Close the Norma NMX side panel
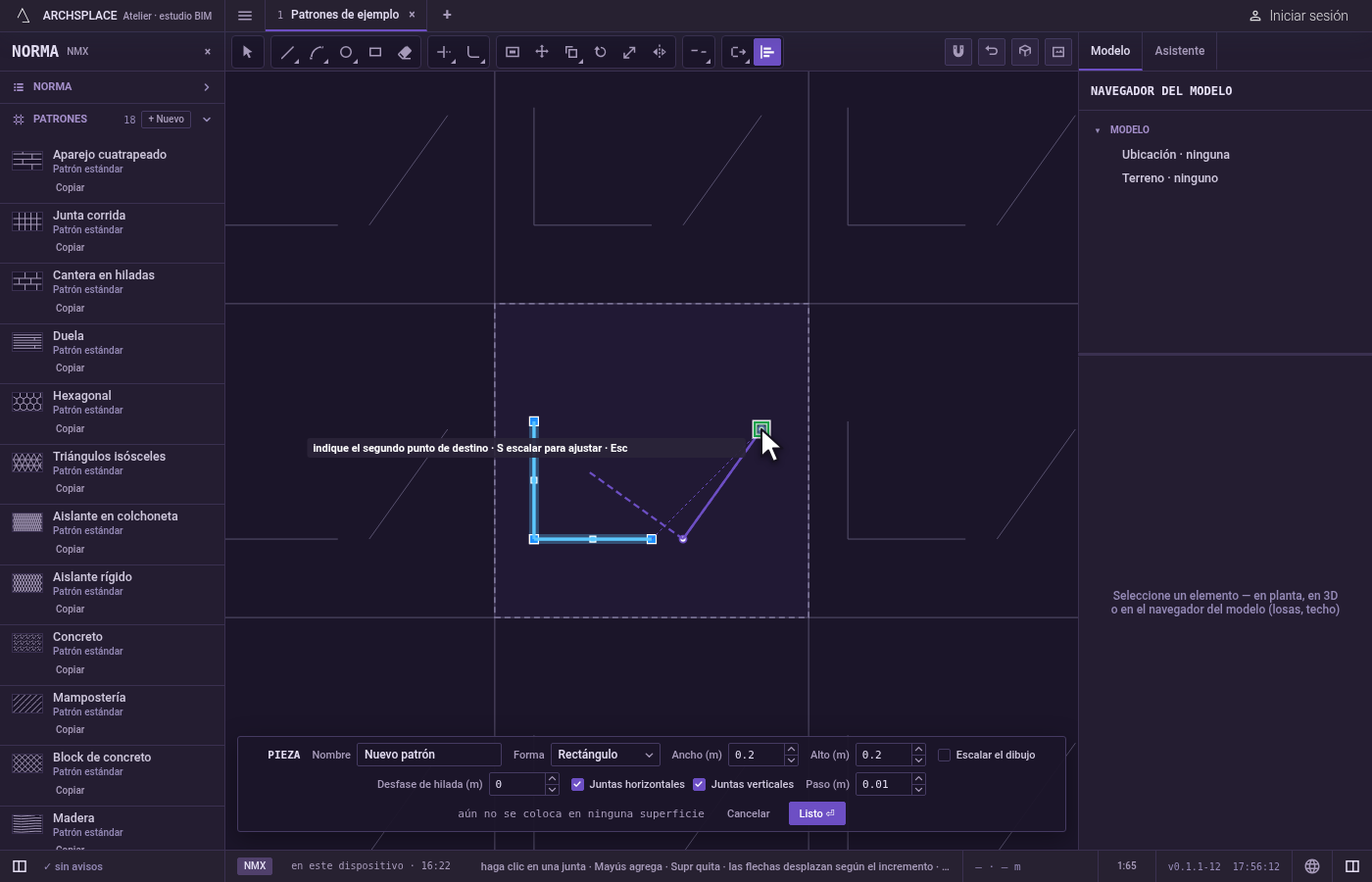This screenshot has height=882, width=1372. click(x=208, y=52)
